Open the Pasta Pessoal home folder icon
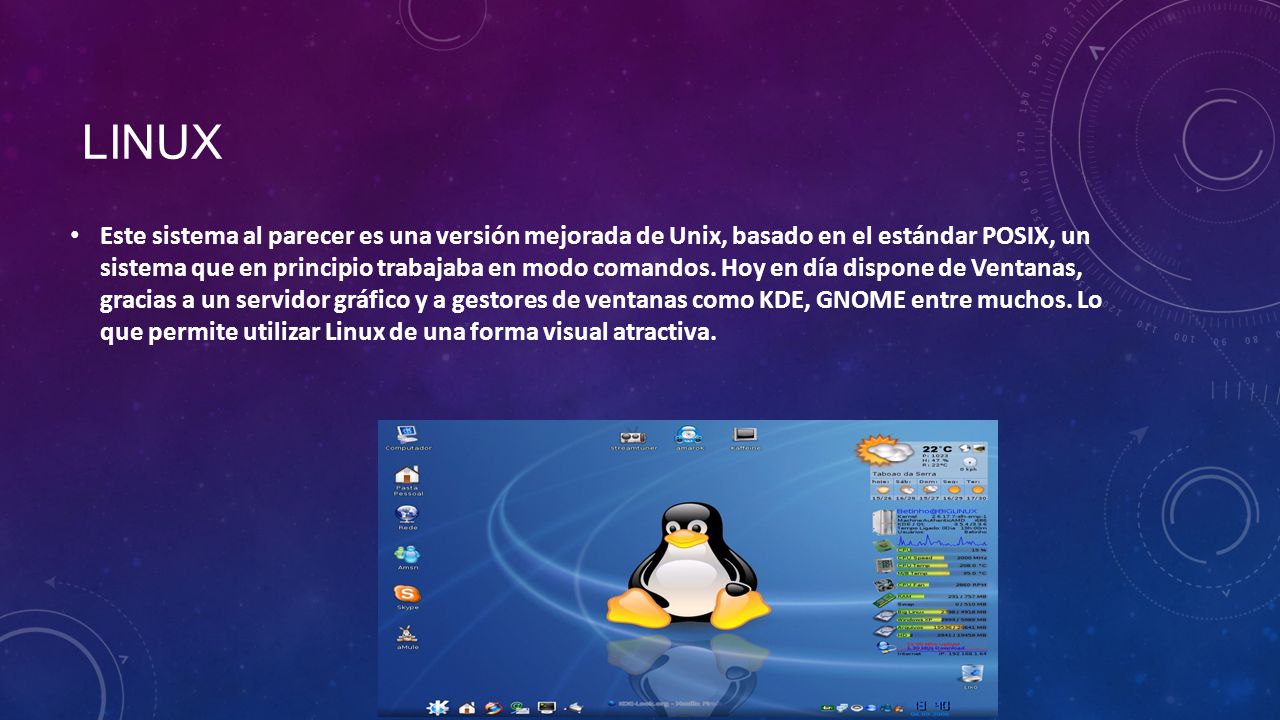The width and height of the screenshot is (1280, 720). [x=407, y=481]
